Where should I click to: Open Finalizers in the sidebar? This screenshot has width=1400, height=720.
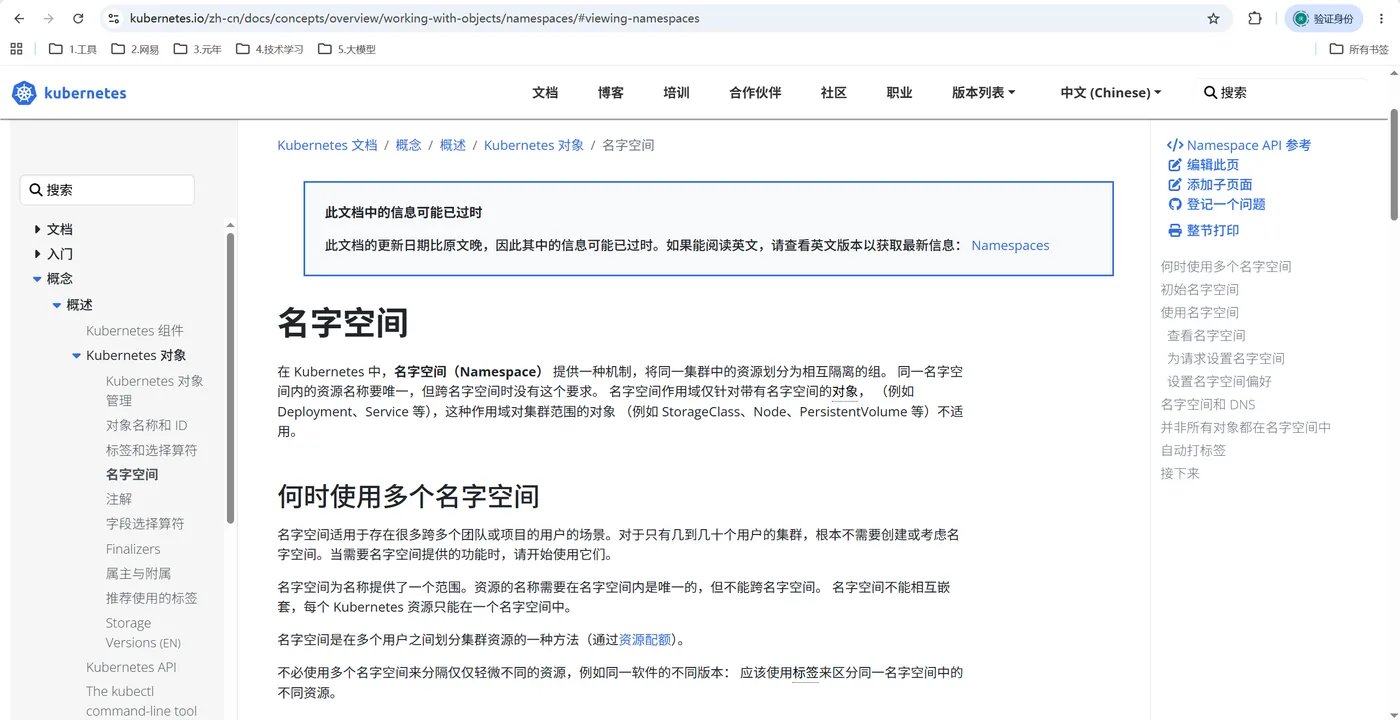133,549
